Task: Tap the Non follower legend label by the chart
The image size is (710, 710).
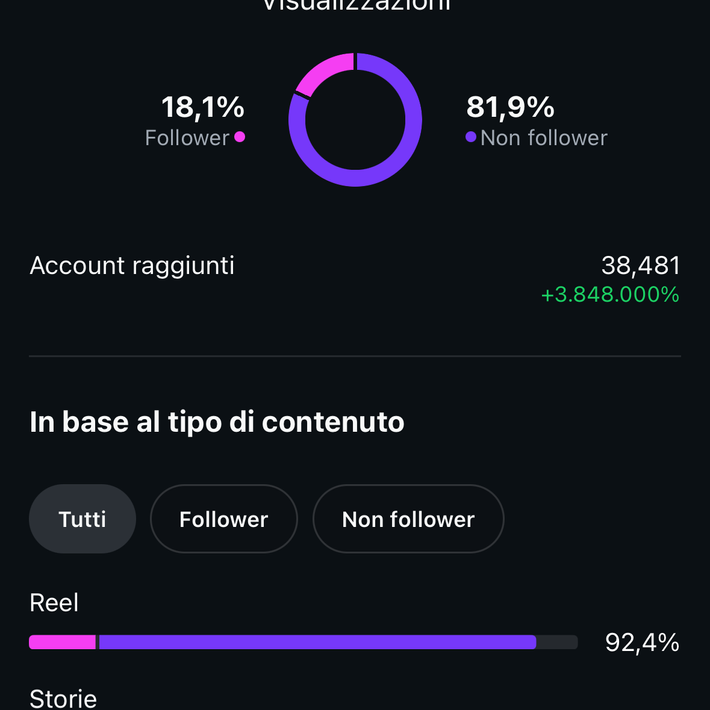Action: (x=543, y=138)
